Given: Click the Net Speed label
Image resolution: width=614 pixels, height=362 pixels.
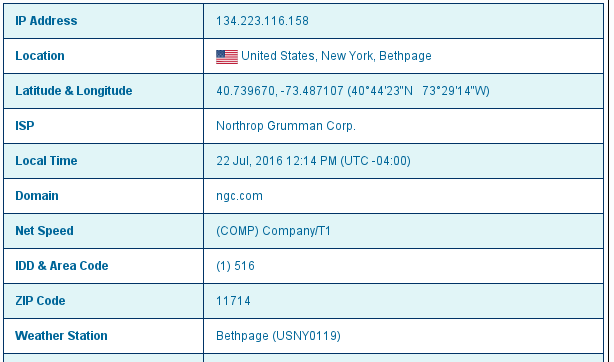Looking at the screenshot, I should 44,231.
